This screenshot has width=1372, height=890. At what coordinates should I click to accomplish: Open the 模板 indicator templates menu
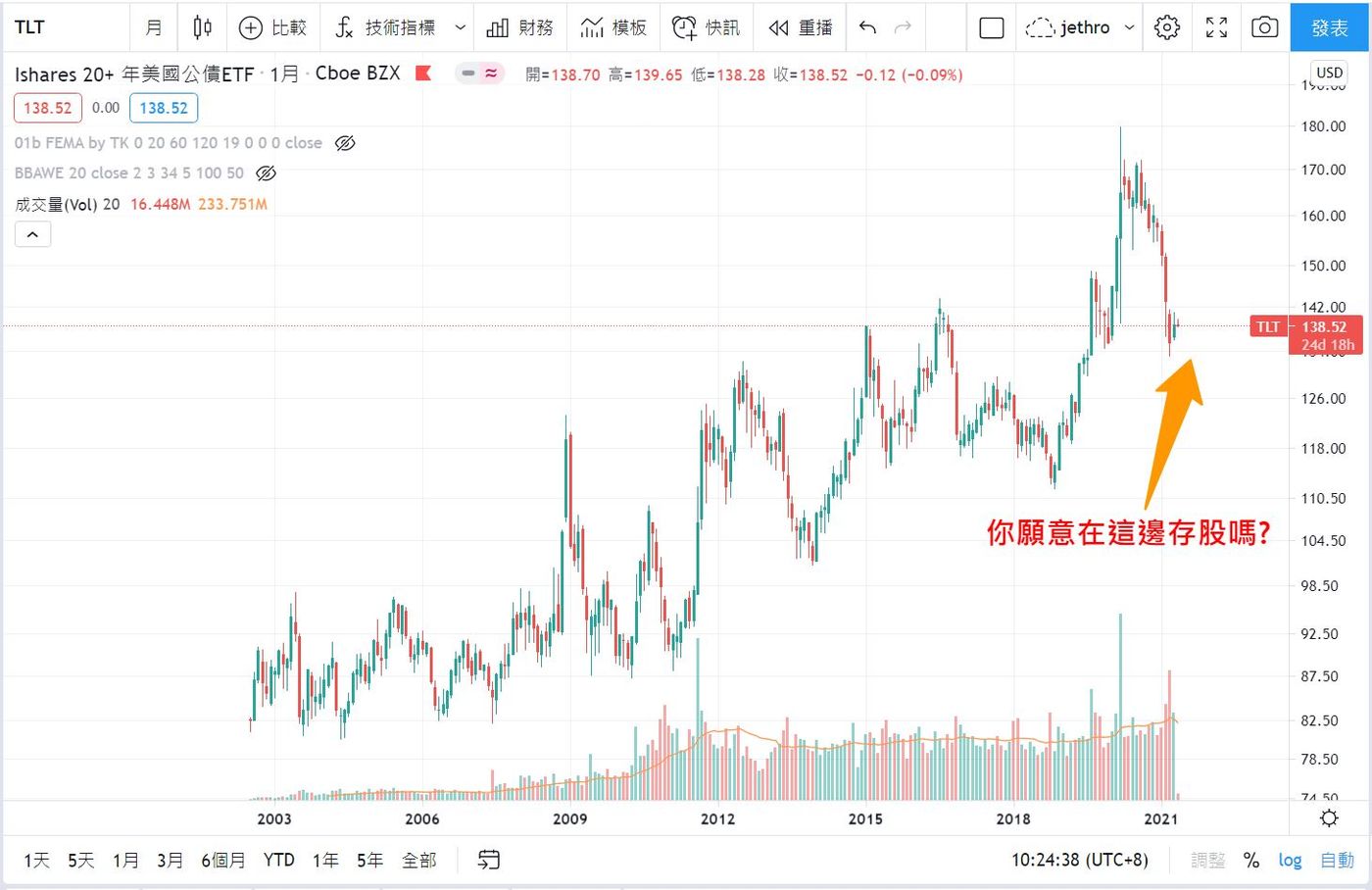613,27
